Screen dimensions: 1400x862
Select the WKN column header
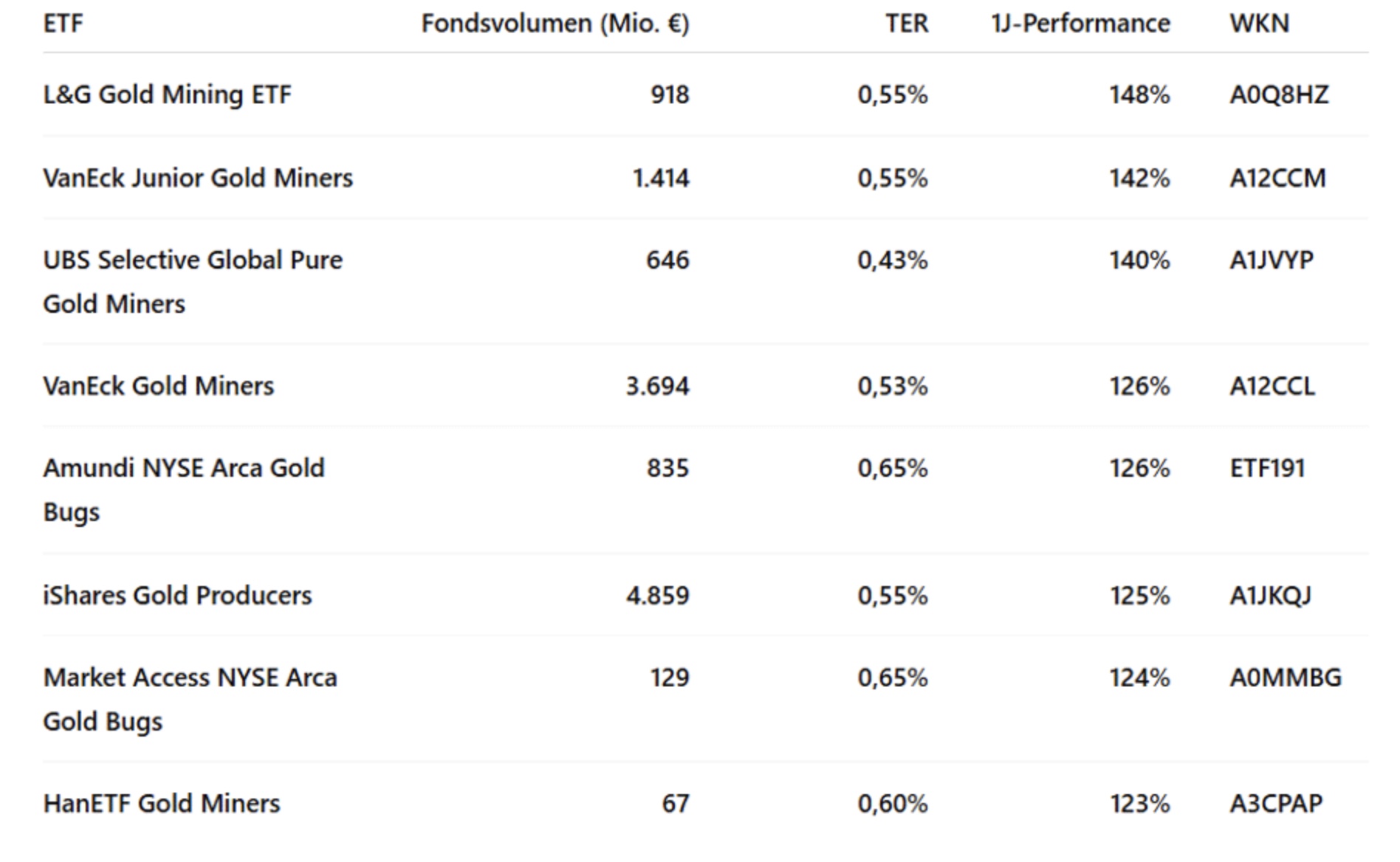(1259, 24)
